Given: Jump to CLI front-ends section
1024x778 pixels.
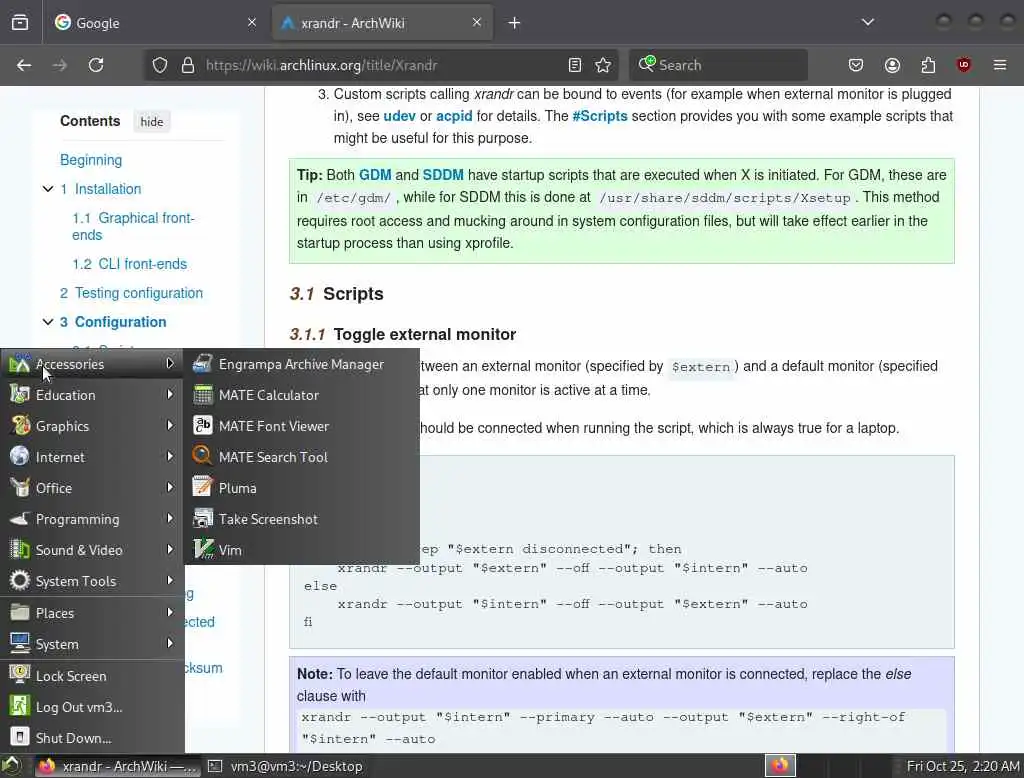Looking at the screenshot, I should pyautogui.click(x=129, y=264).
